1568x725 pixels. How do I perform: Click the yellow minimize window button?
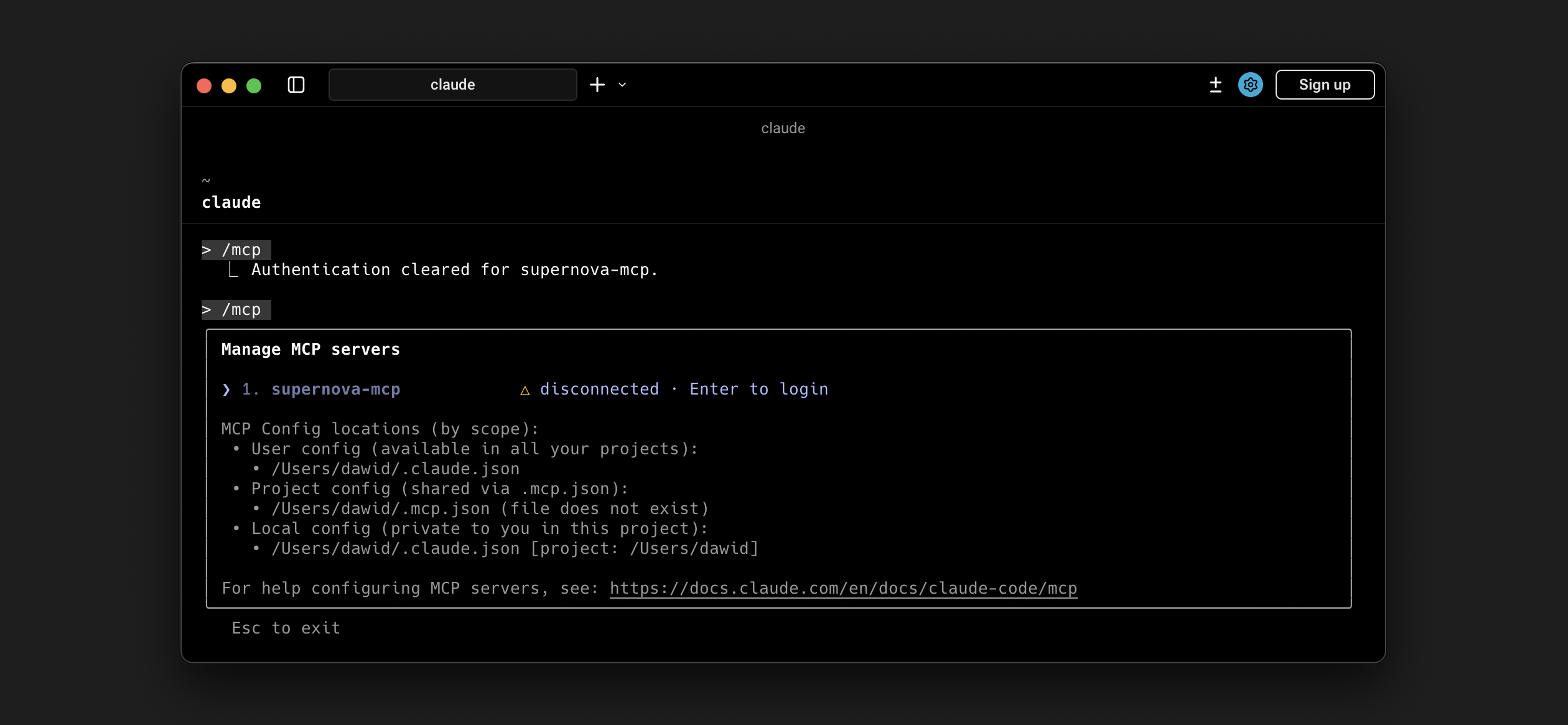[229, 86]
